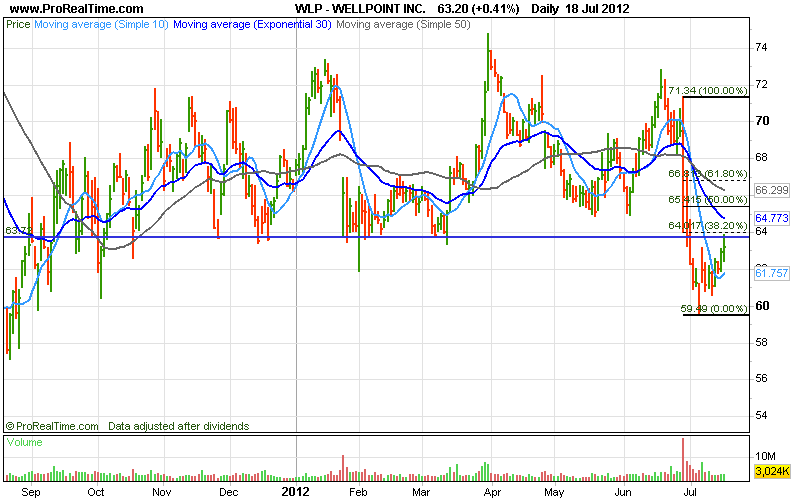Screen dimensions: 800x500
Task: Click the May month axis label
Action: 554,492
